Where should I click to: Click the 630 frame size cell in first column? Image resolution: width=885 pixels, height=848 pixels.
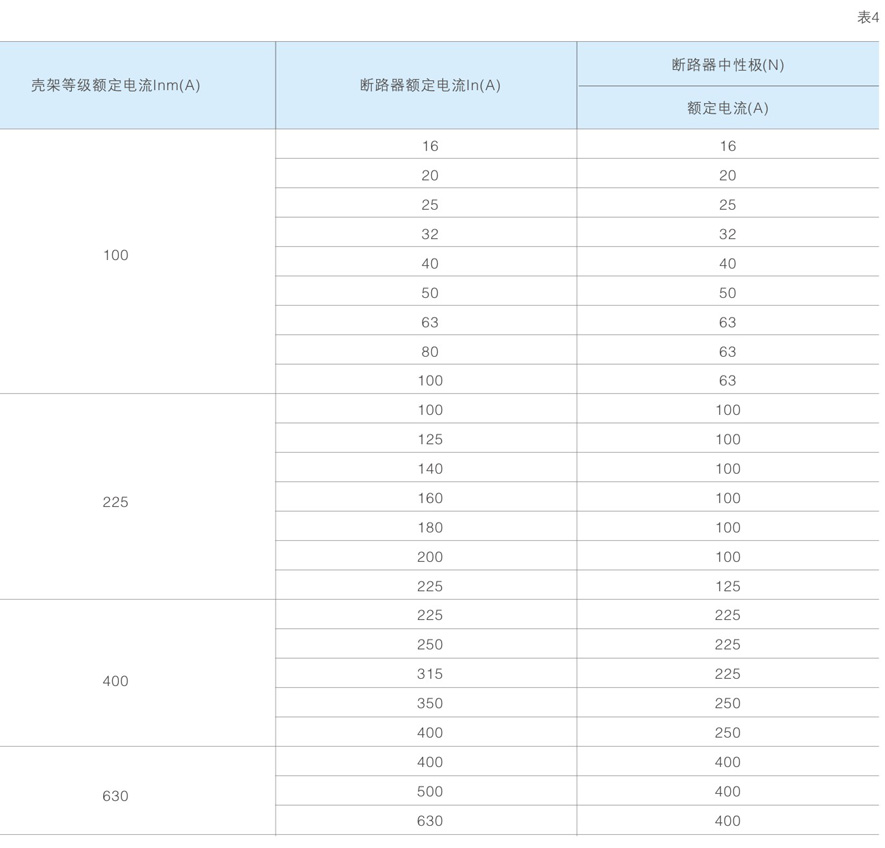[x=116, y=797]
